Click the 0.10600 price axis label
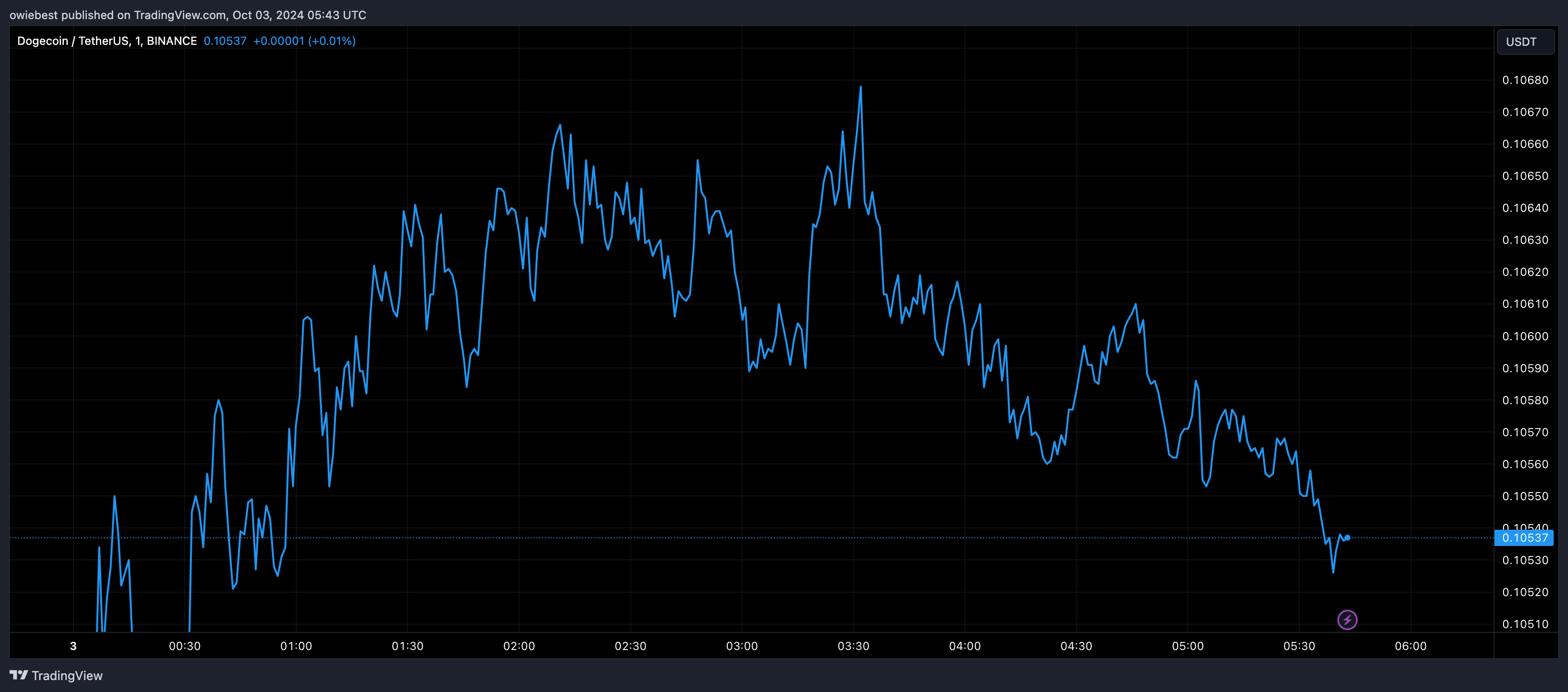The image size is (1568, 692). (1525, 336)
